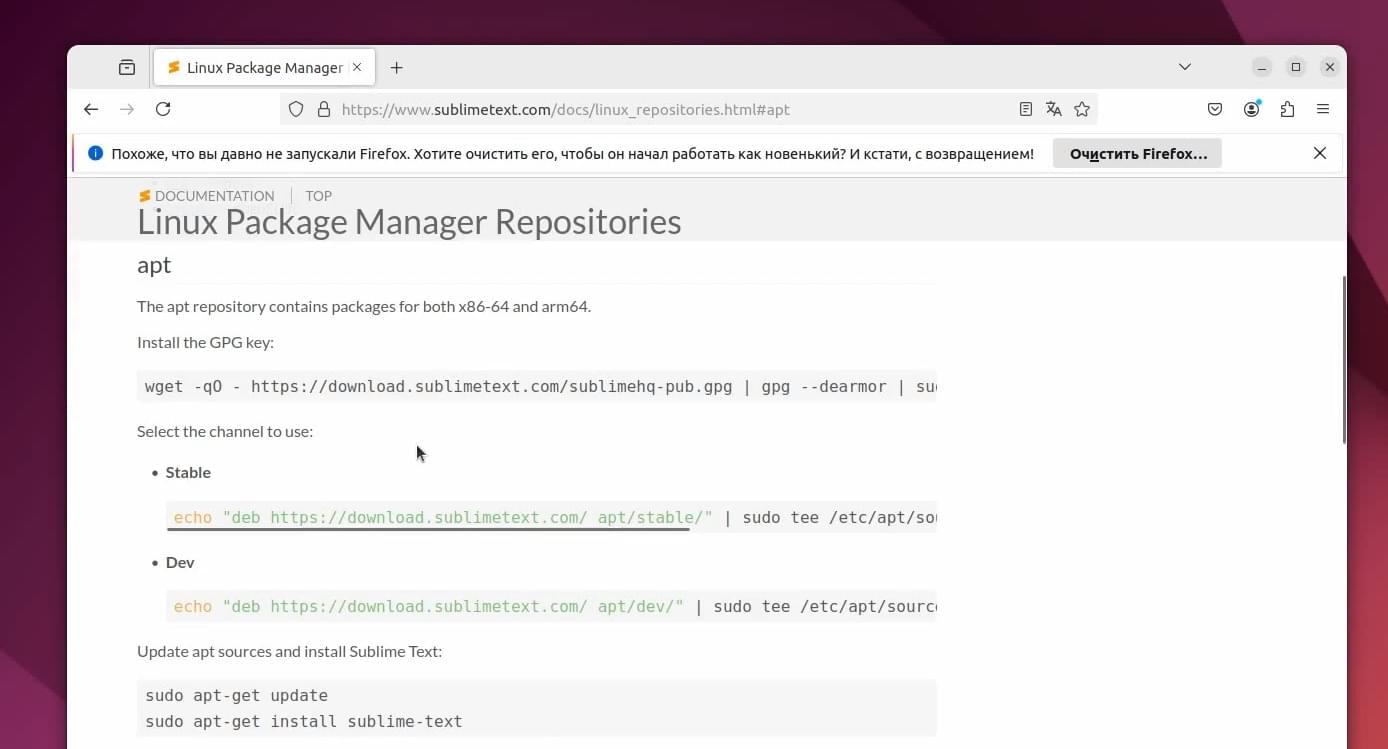Open a new tab with plus button
The height and width of the screenshot is (749, 1388).
[396, 67]
